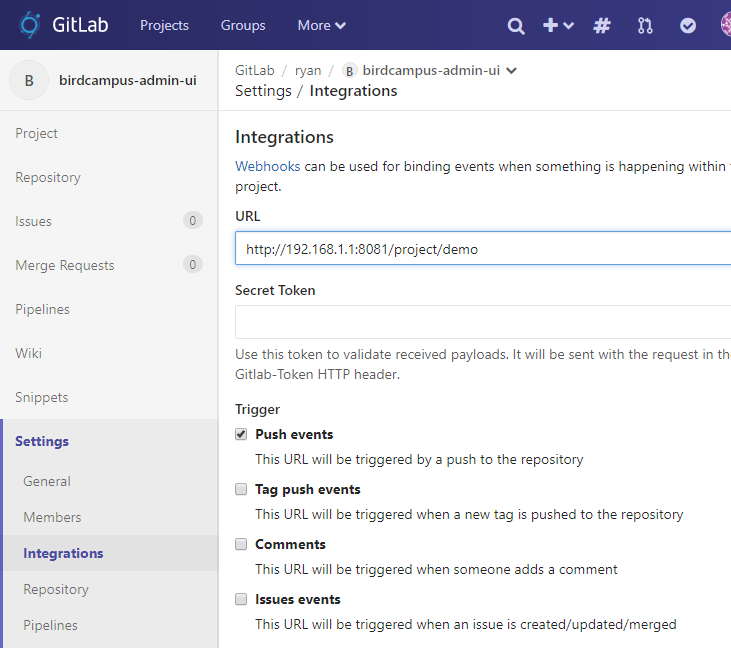This screenshot has width=731, height=648.
Task: Open Pipelines under Settings
Action: point(50,625)
